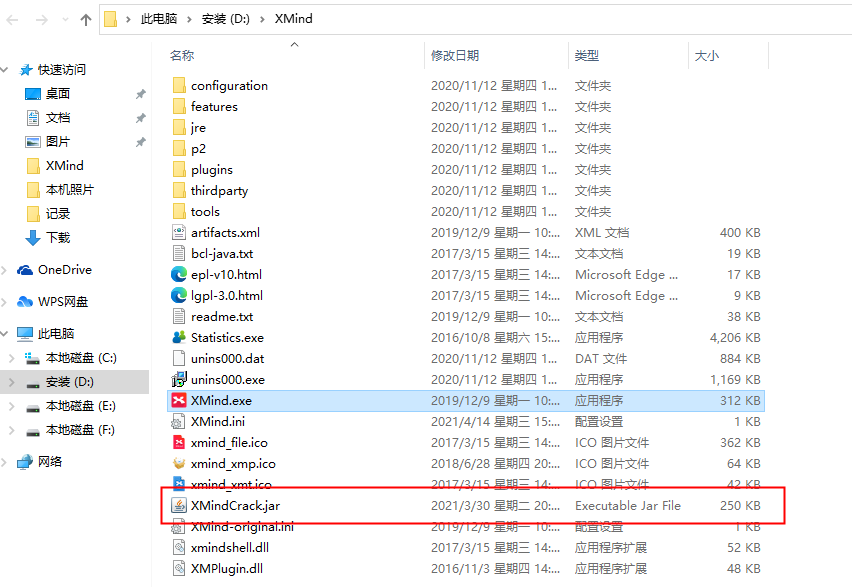The height and width of the screenshot is (587, 852).
Task: Click the Edge icon for epl-v10.html
Action: click(179, 274)
